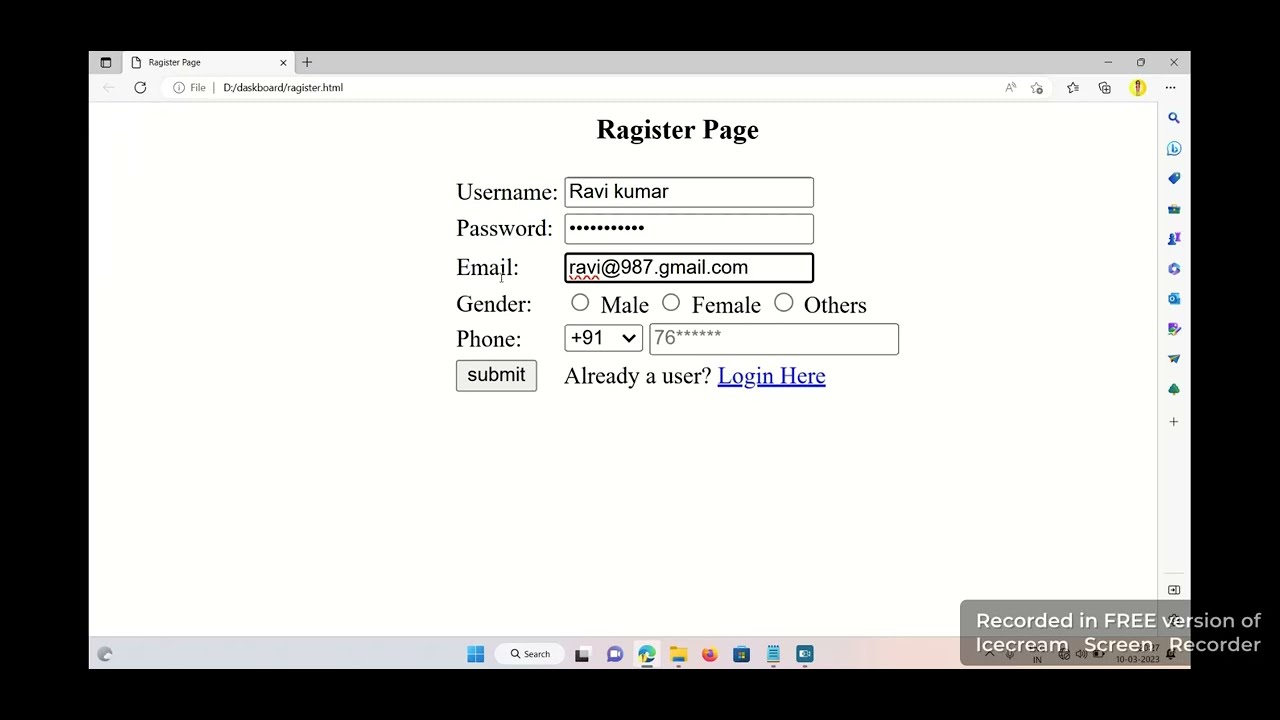Open Bing chat in sidebar

coord(1174,148)
